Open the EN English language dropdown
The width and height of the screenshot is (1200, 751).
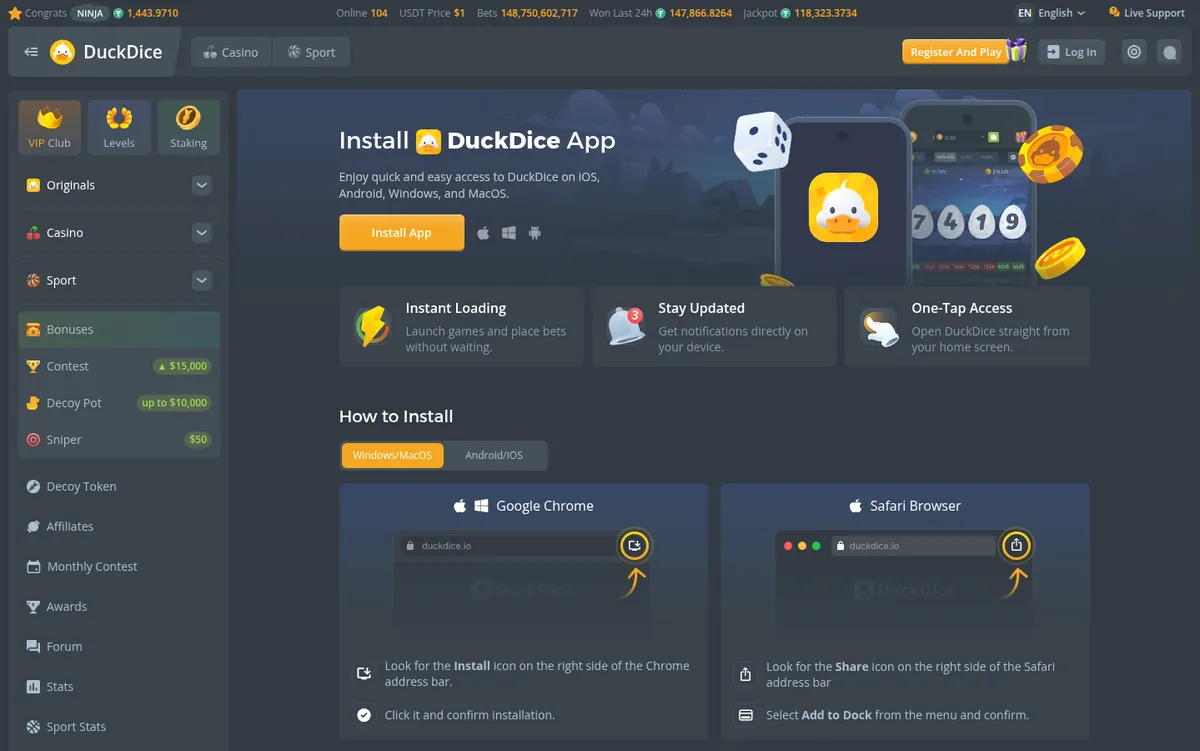(1051, 13)
